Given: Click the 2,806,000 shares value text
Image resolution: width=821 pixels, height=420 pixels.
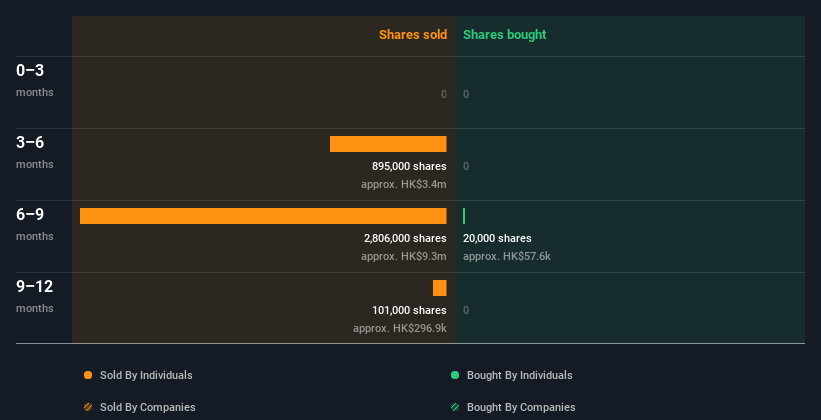Looking at the screenshot, I should [x=405, y=238].
